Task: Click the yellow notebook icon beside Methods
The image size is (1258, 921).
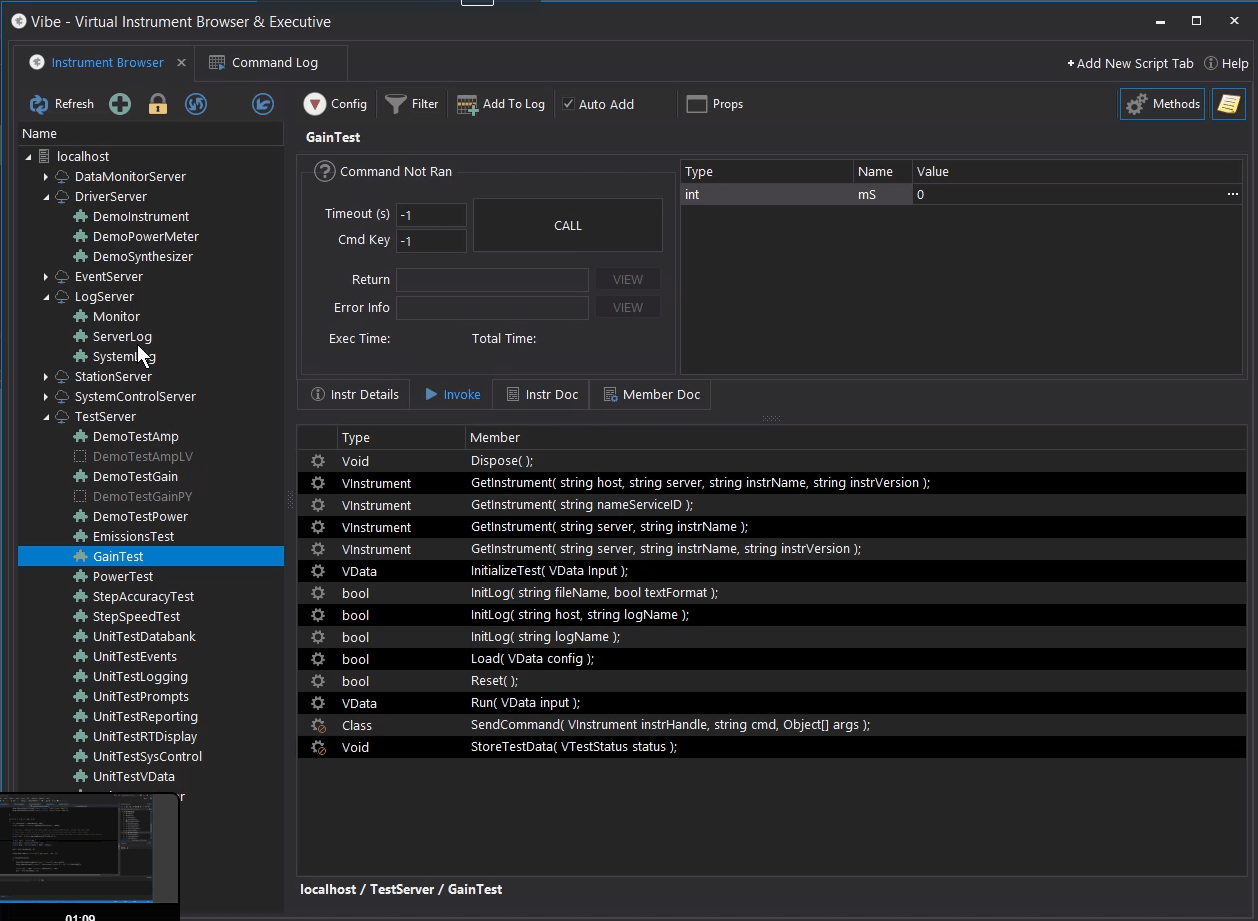Action: point(1228,103)
